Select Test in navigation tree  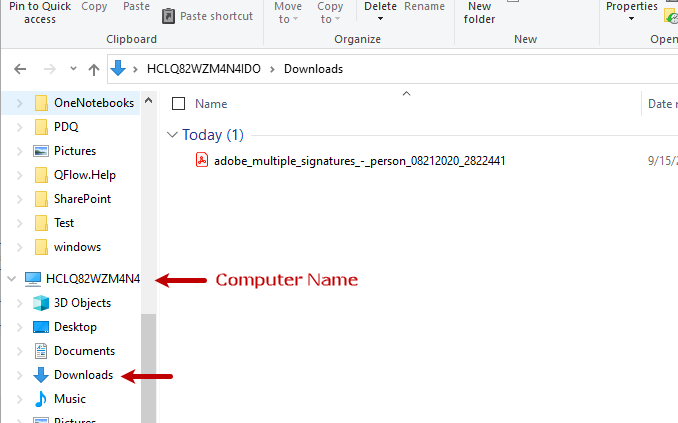tap(64, 223)
